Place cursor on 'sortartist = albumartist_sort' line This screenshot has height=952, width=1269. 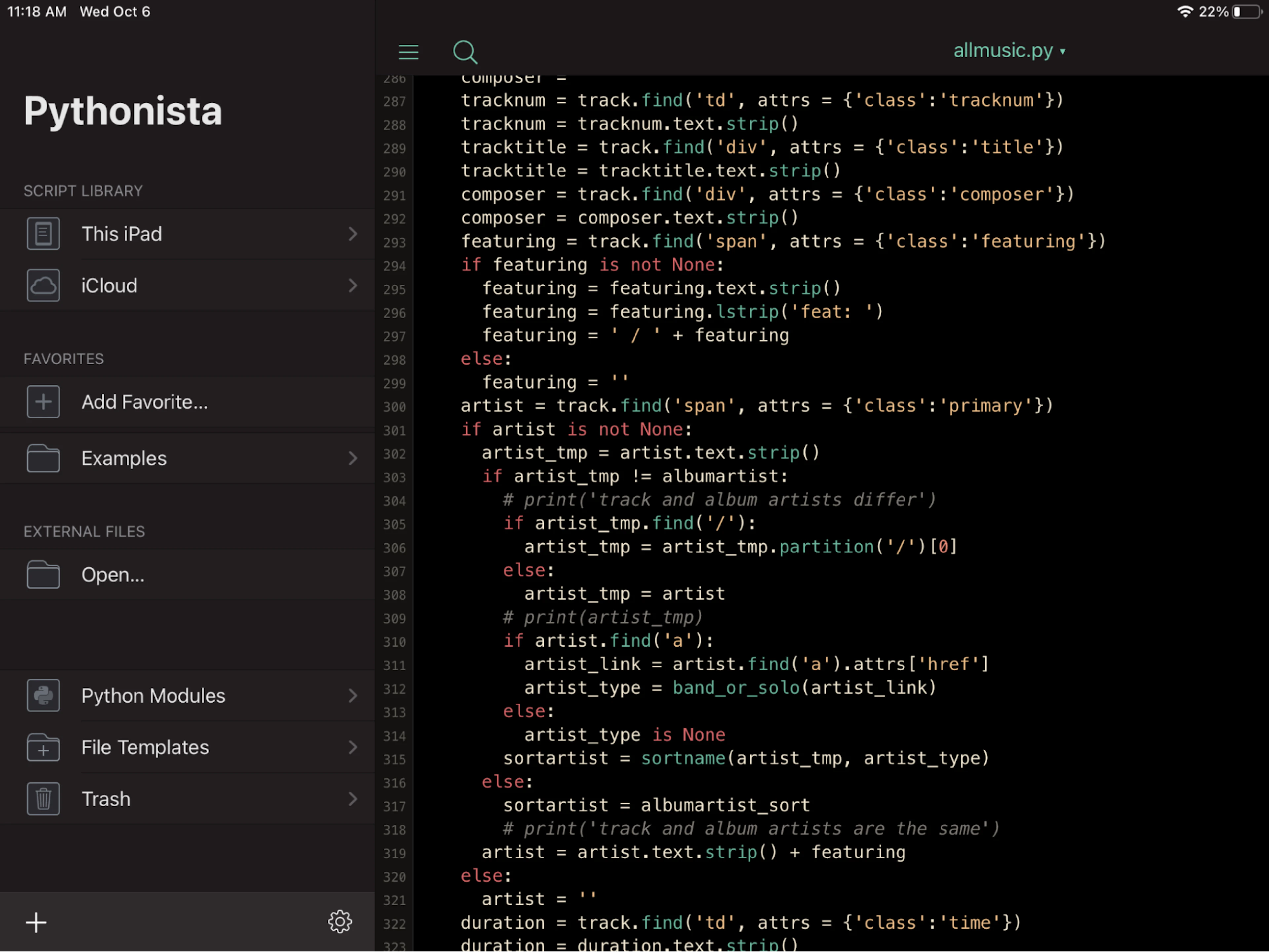(x=656, y=805)
